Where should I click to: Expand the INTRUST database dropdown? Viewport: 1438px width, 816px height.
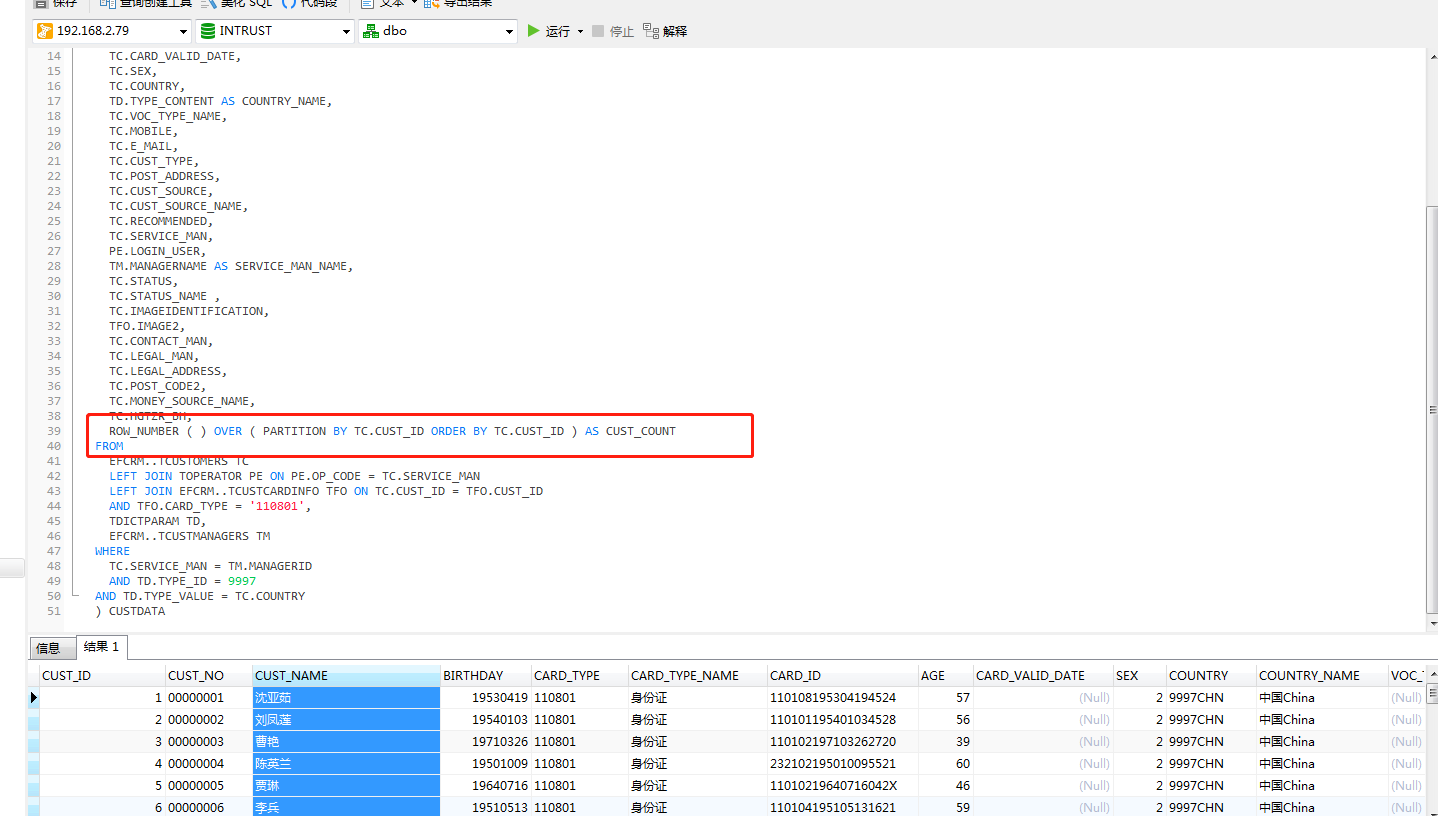pos(345,30)
